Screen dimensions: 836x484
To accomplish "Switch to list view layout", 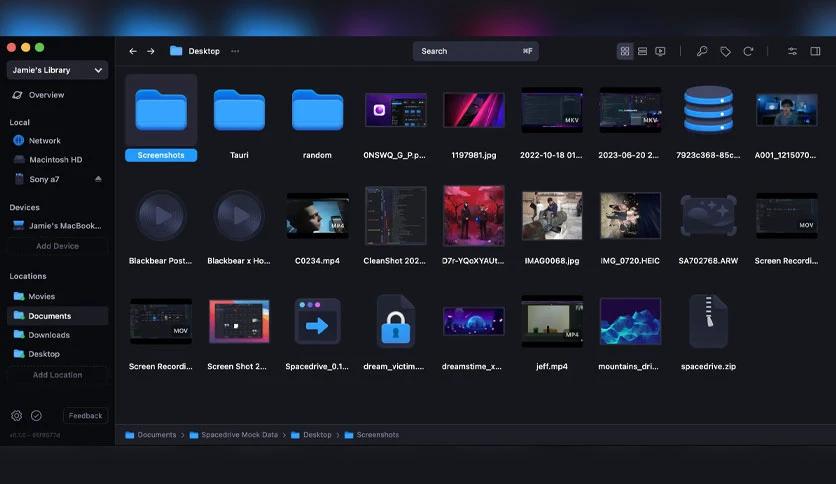I will (642, 51).
